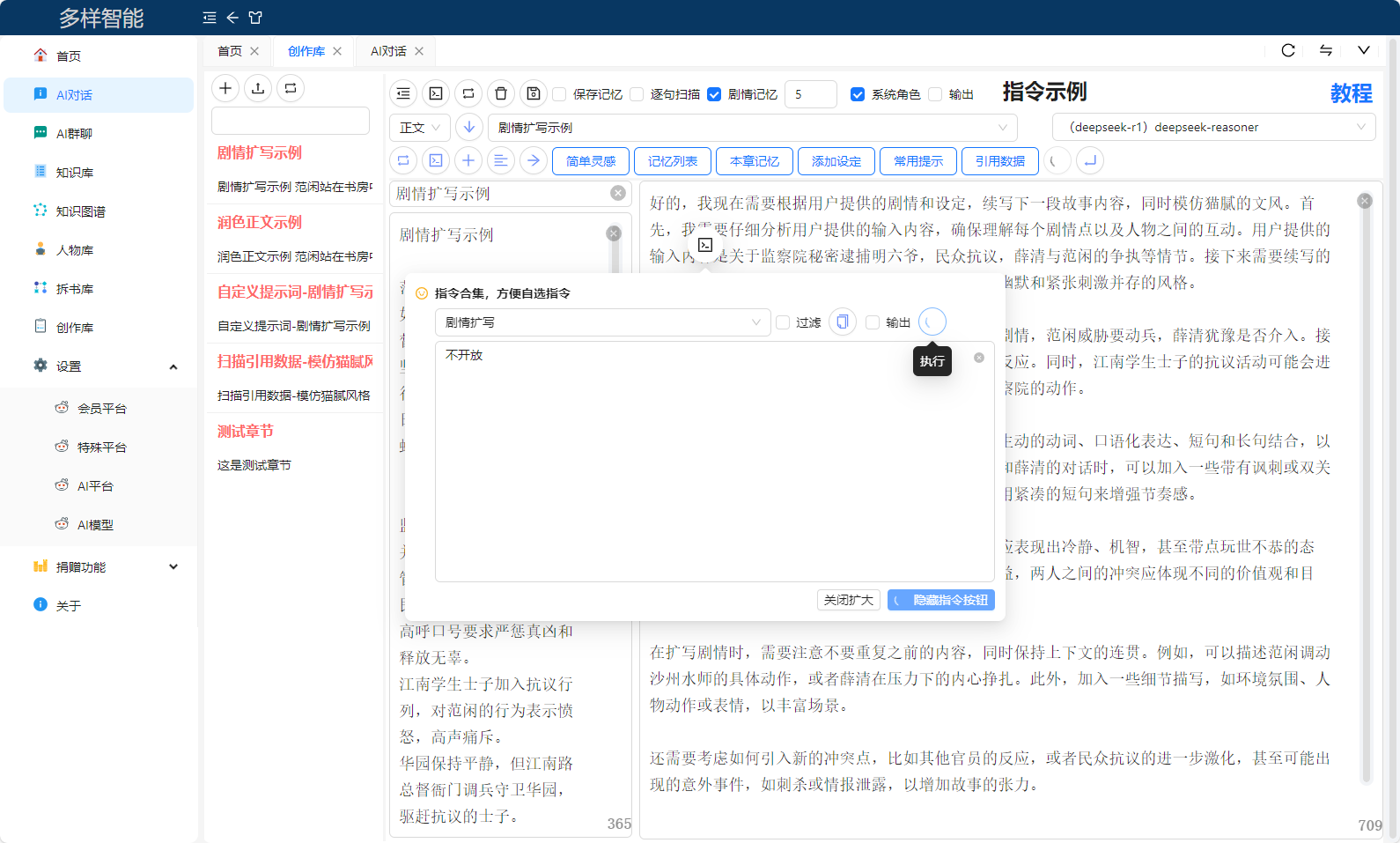
Task: Click the 隐藏指令按钮 button
Action: tap(941, 600)
